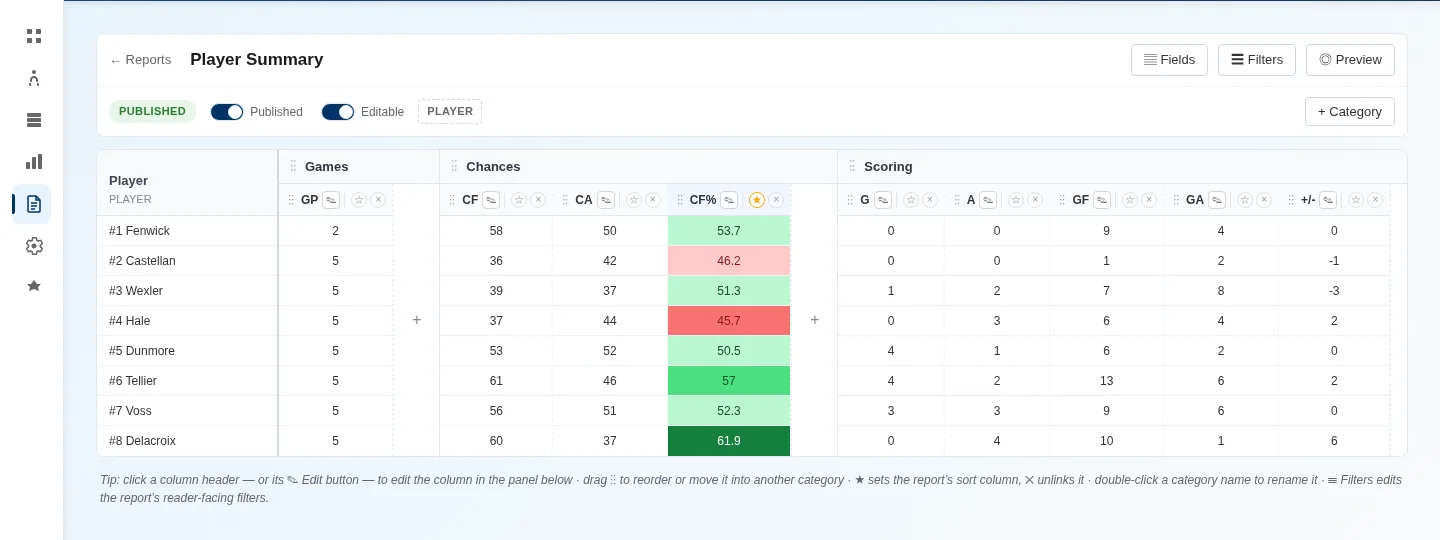Screen dimensions: 1440x540
Task: Add a column to Games with plus
Action: click(417, 320)
